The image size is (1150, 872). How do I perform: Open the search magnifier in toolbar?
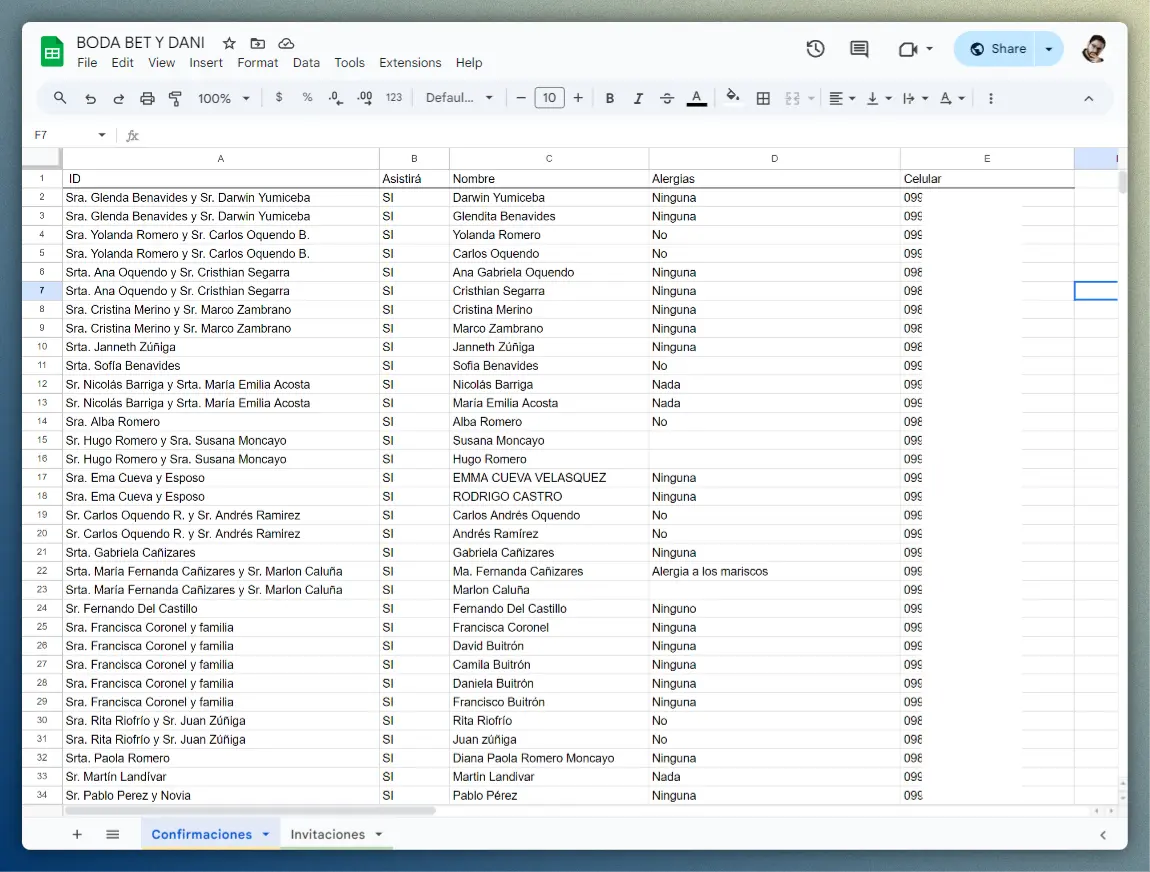[60, 98]
